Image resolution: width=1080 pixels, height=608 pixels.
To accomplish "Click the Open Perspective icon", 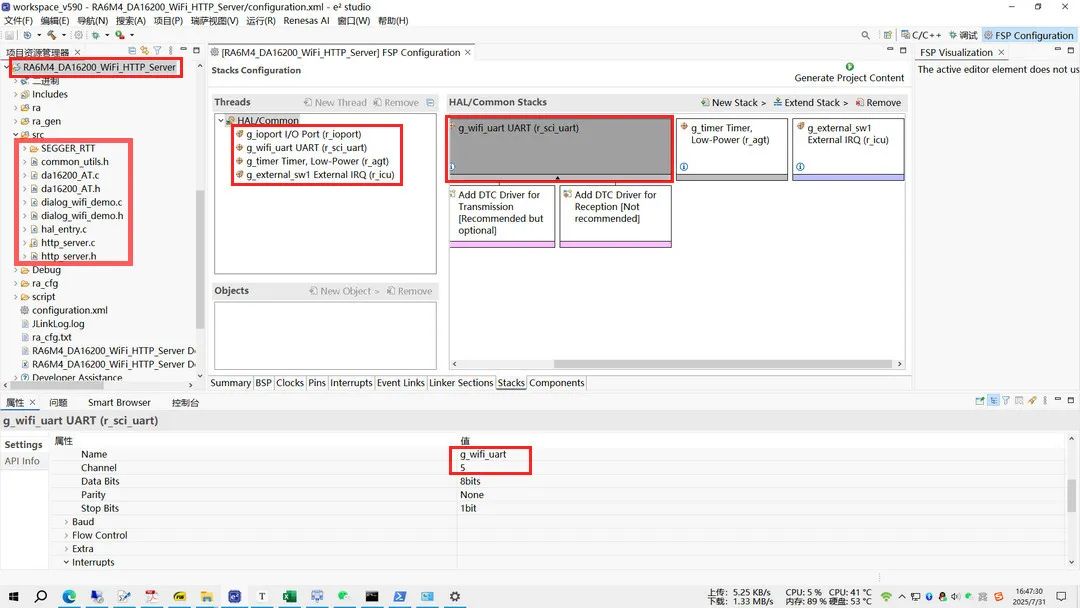I will point(888,35).
